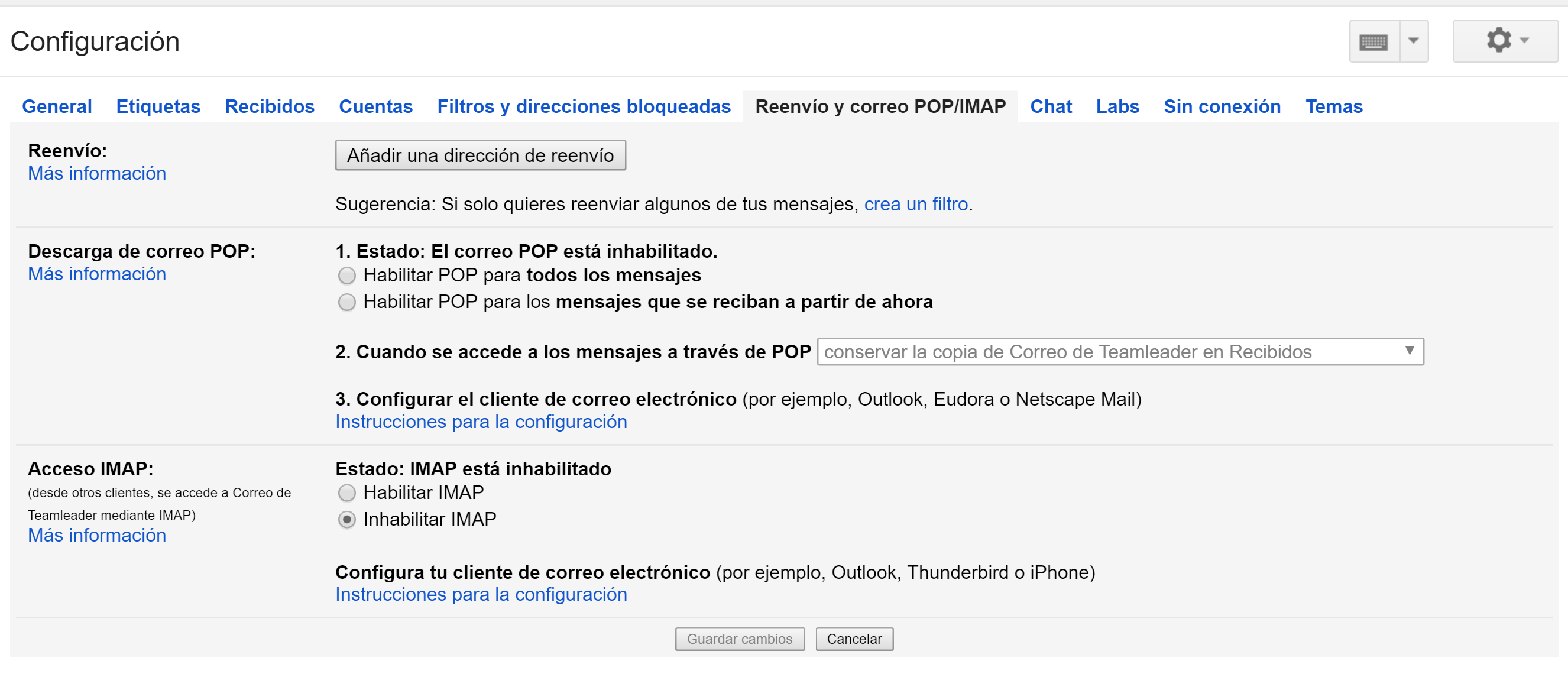Click the keyboard input tools icon
This screenshot has height=674, width=1568.
click(x=1374, y=41)
